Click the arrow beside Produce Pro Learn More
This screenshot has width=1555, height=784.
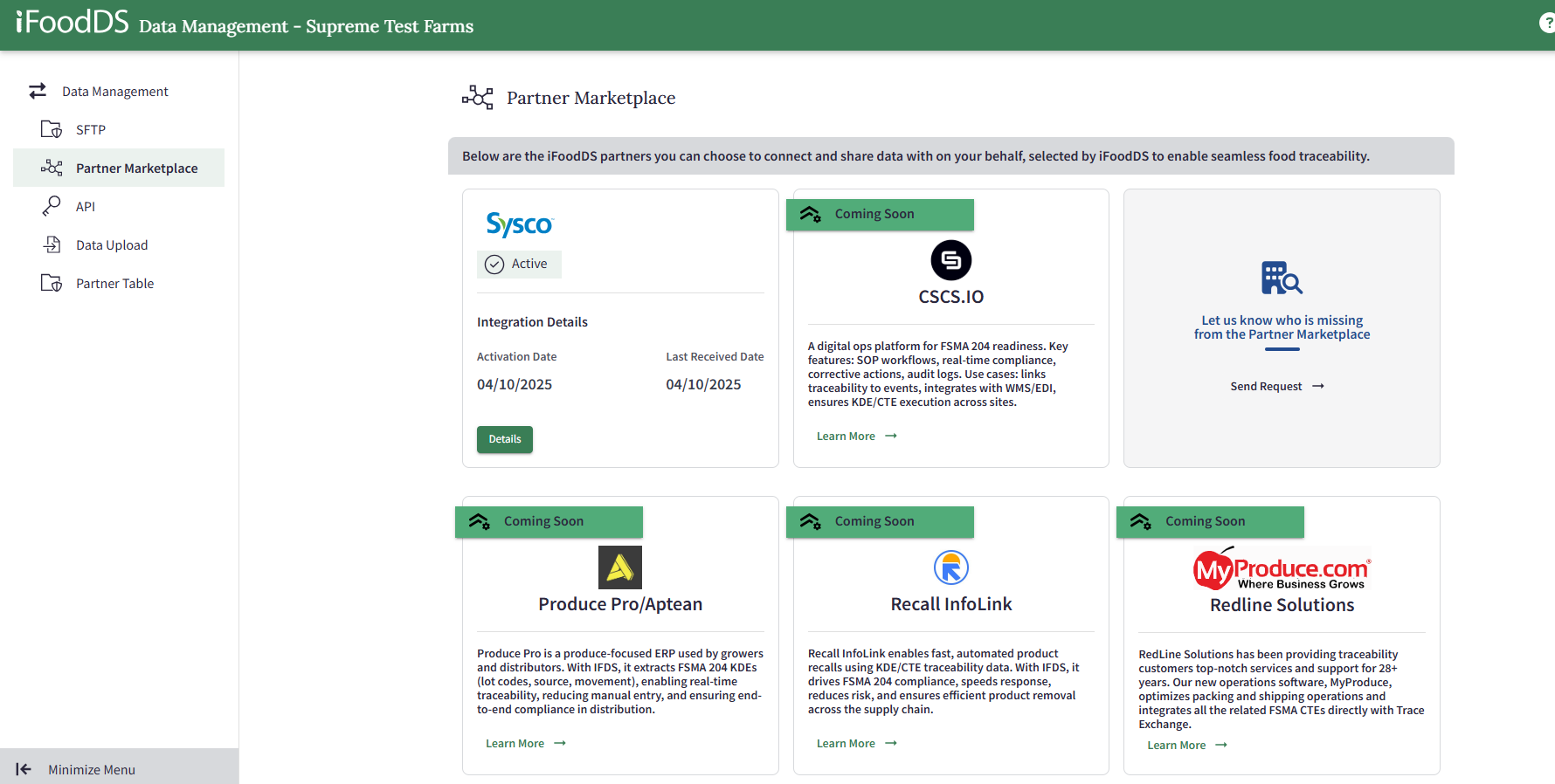[560, 743]
